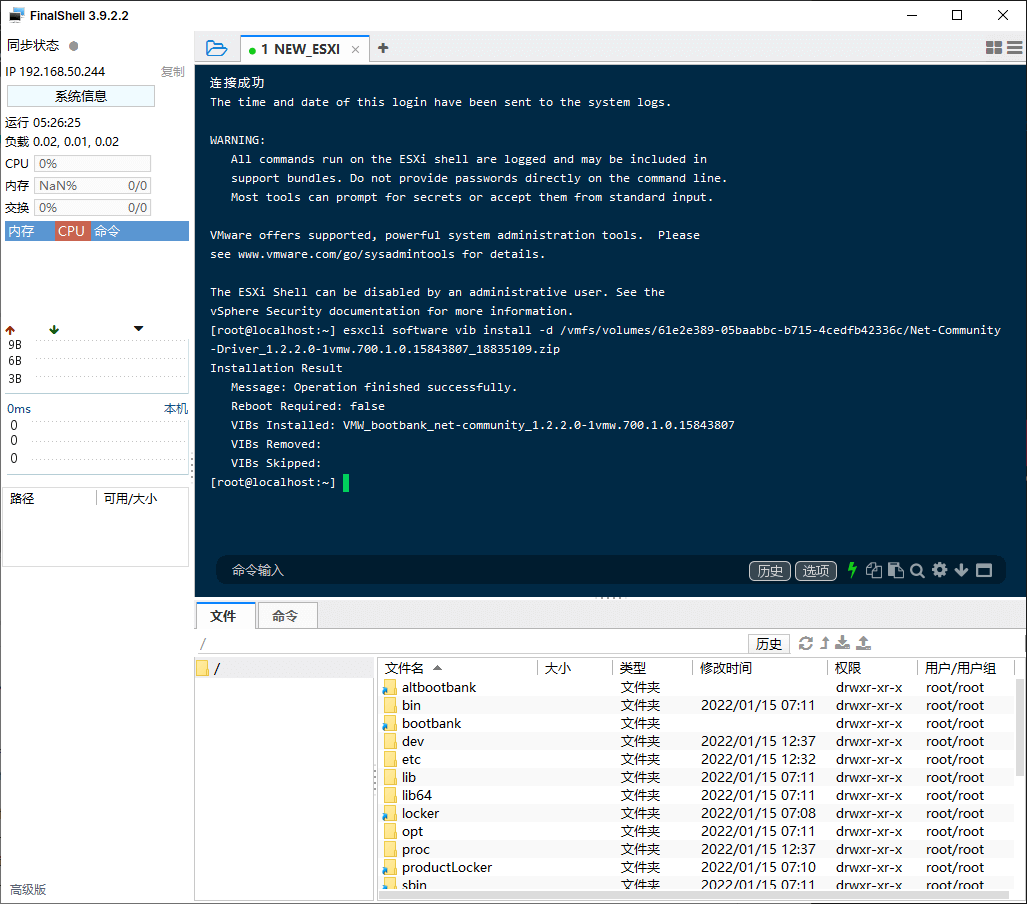Switch to the 命令 tab in bottom panel
The width and height of the screenshot is (1027, 904).
click(285, 616)
